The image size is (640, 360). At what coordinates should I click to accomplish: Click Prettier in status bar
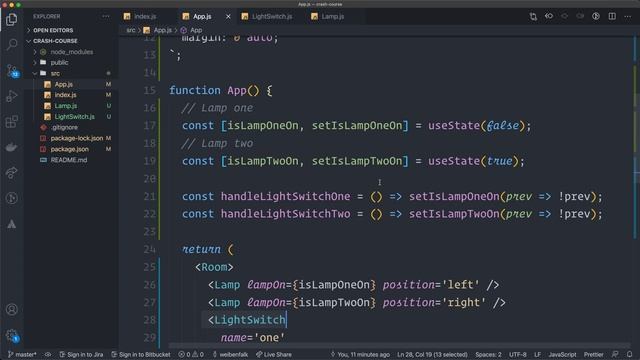pos(593,354)
